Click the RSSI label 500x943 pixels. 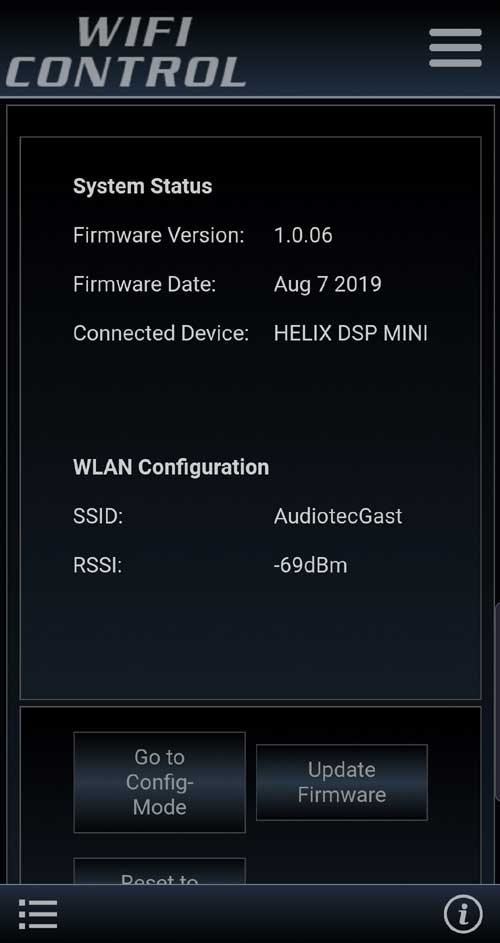point(97,565)
